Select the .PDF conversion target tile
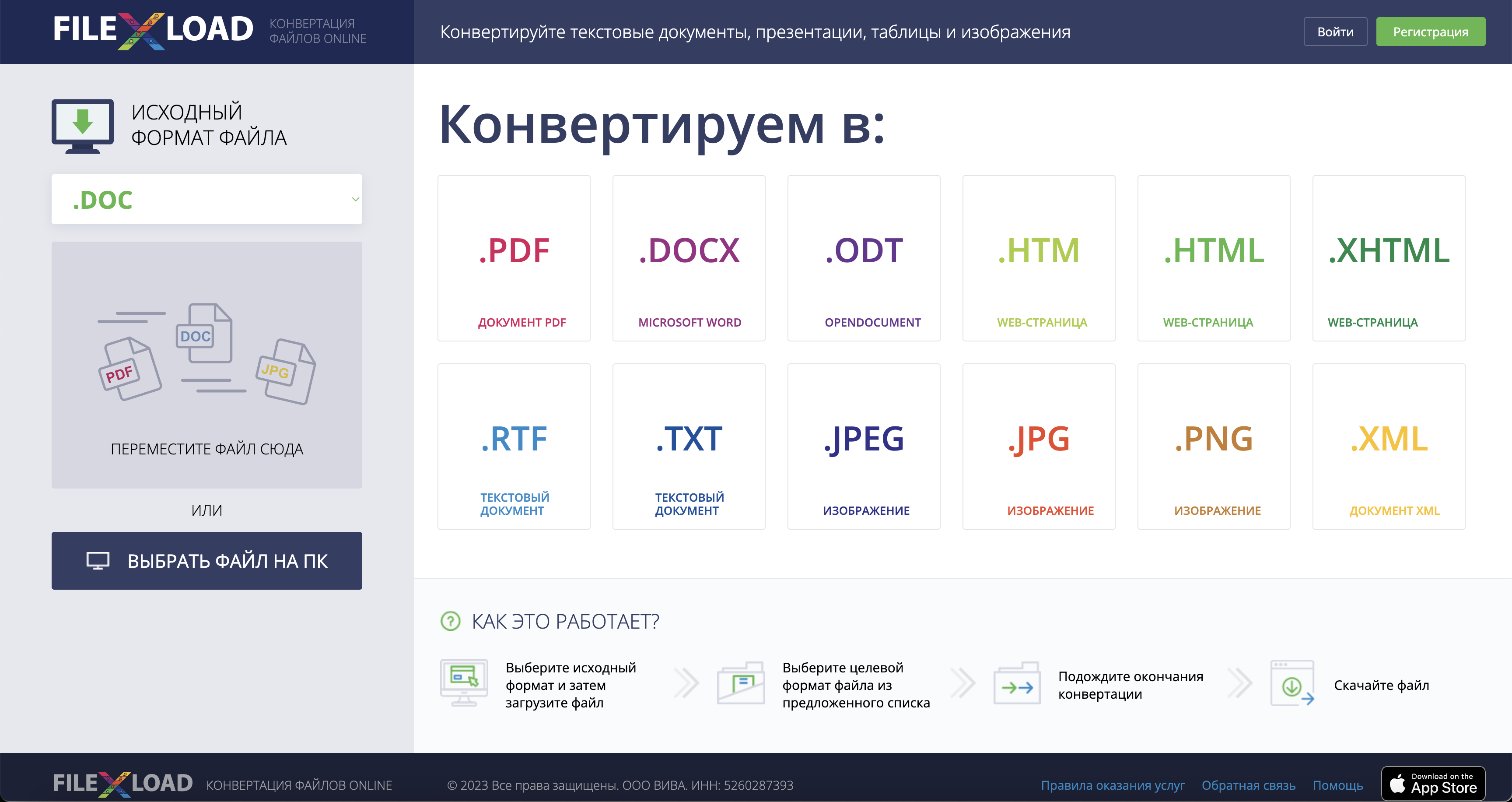The width and height of the screenshot is (1512, 802). (514, 258)
